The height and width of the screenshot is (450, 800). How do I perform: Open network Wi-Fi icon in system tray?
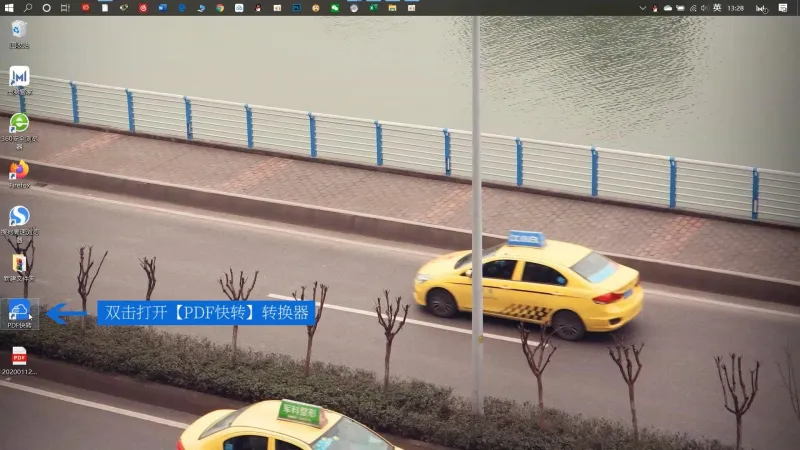[693, 8]
